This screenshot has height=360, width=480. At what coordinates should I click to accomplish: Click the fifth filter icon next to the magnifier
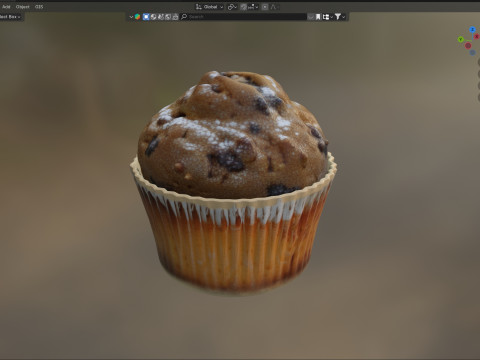(x=175, y=17)
